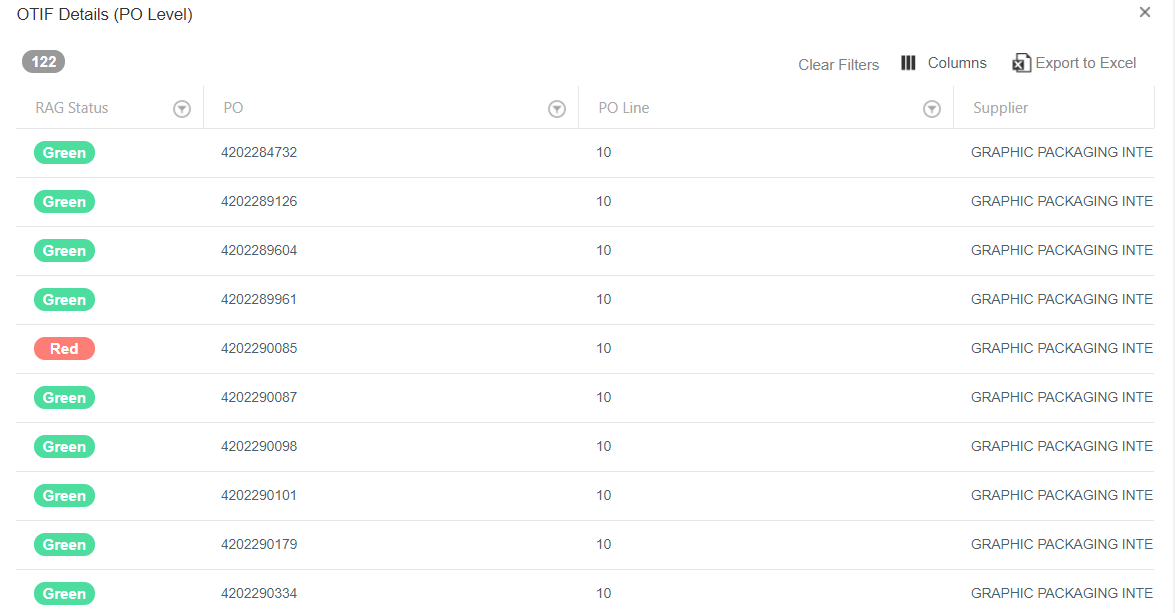Image resolution: width=1175 pixels, height=613 pixels.
Task: Click the Green badge for PO 4202289961
Action: click(64, 299)
